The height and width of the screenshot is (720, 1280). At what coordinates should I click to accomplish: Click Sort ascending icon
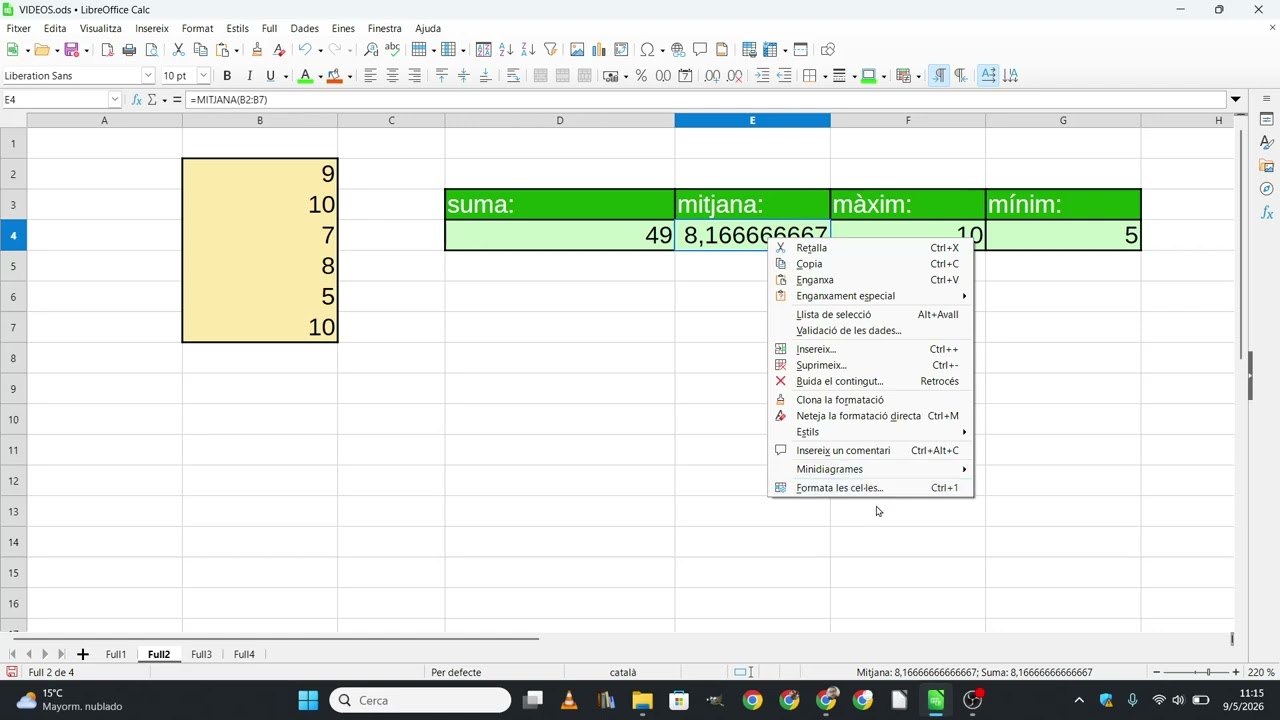[506, 49]
